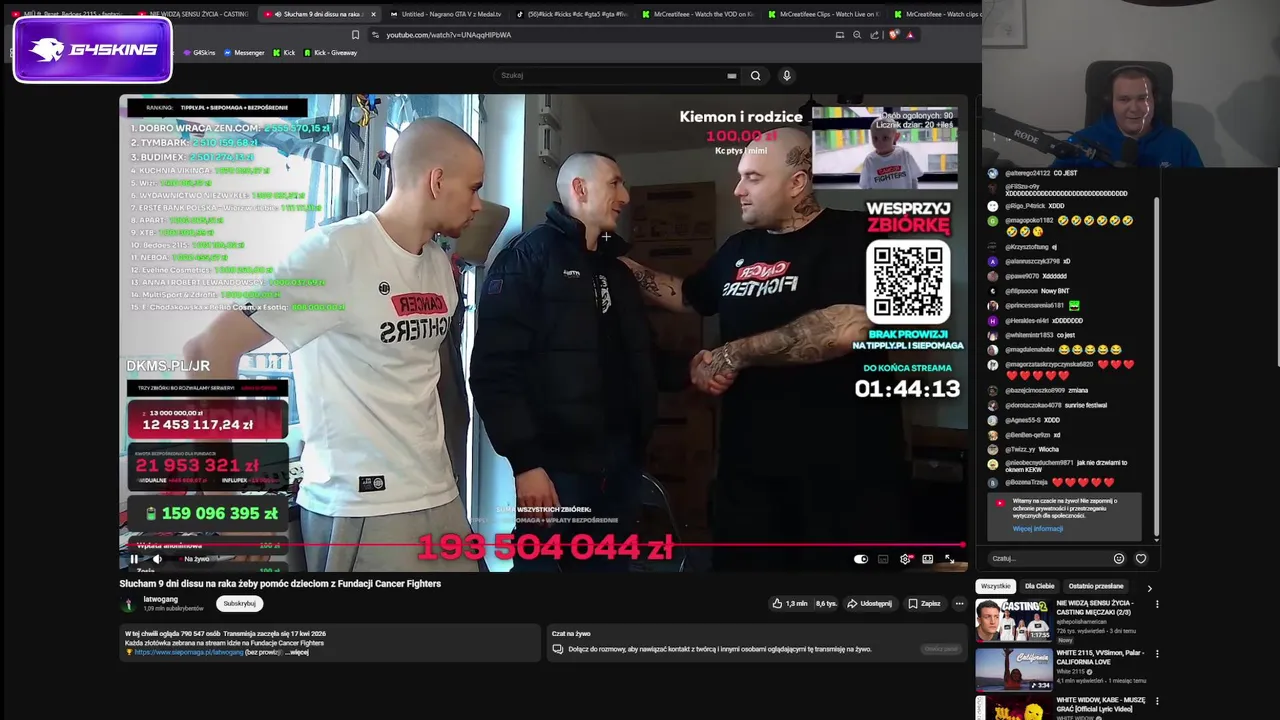
Task: Select the 'Ostatnio przesłane' filter chip
Action: 1095,586
